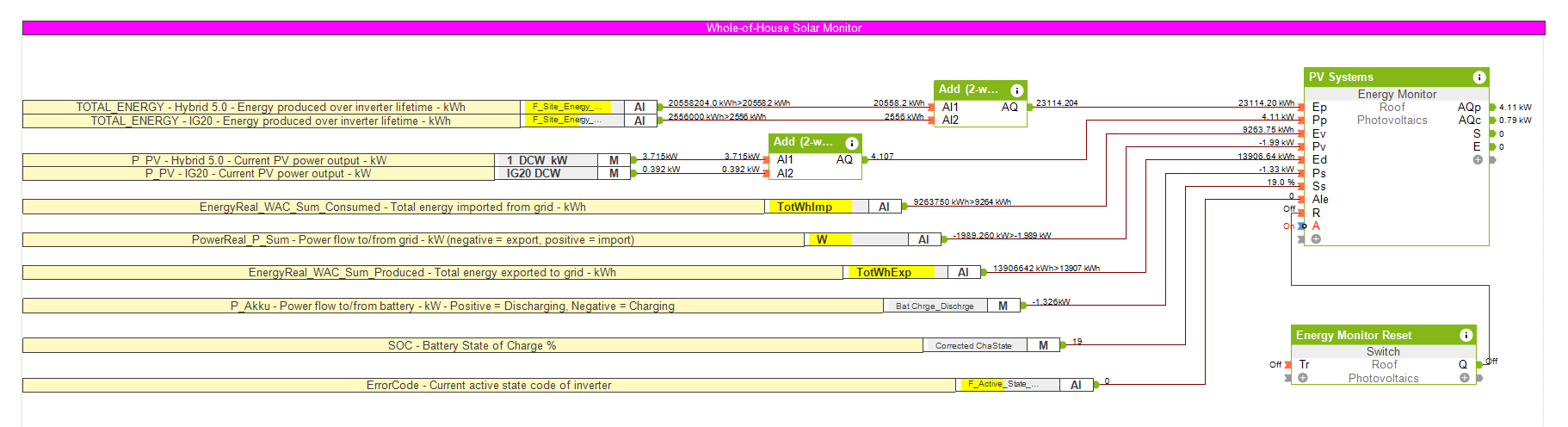Click the Q output connector on Energy Monitor Reset
The height and width of the screenshot is (427, 1568).
(1479, 365)
